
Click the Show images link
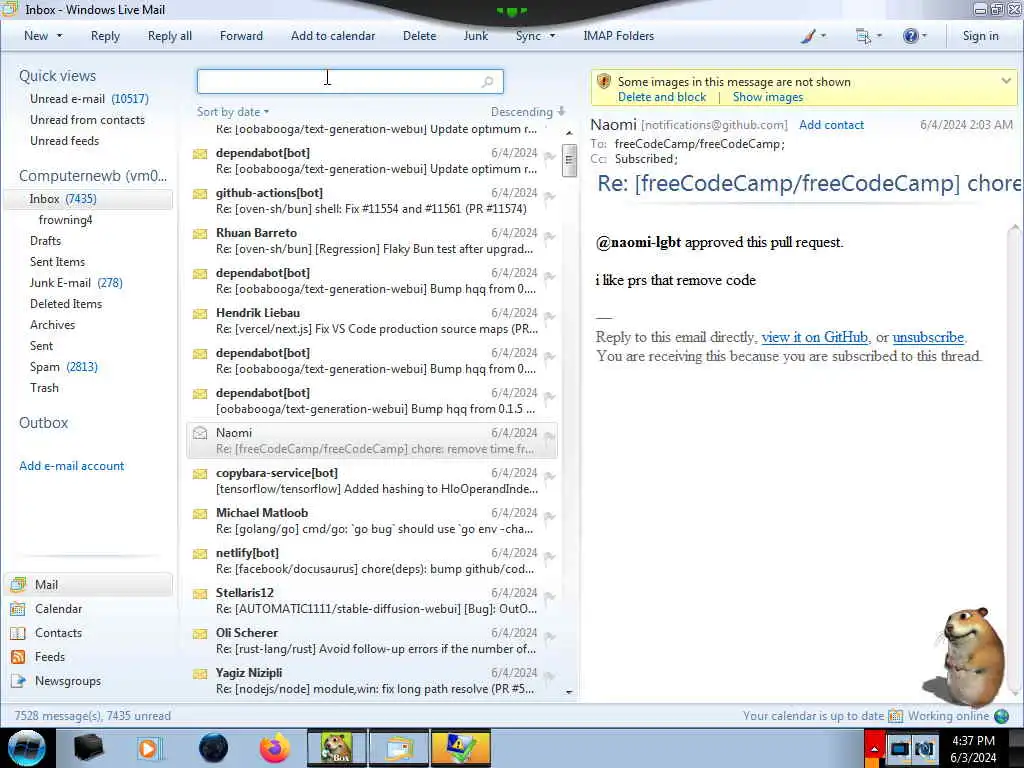tap(767, 97)
